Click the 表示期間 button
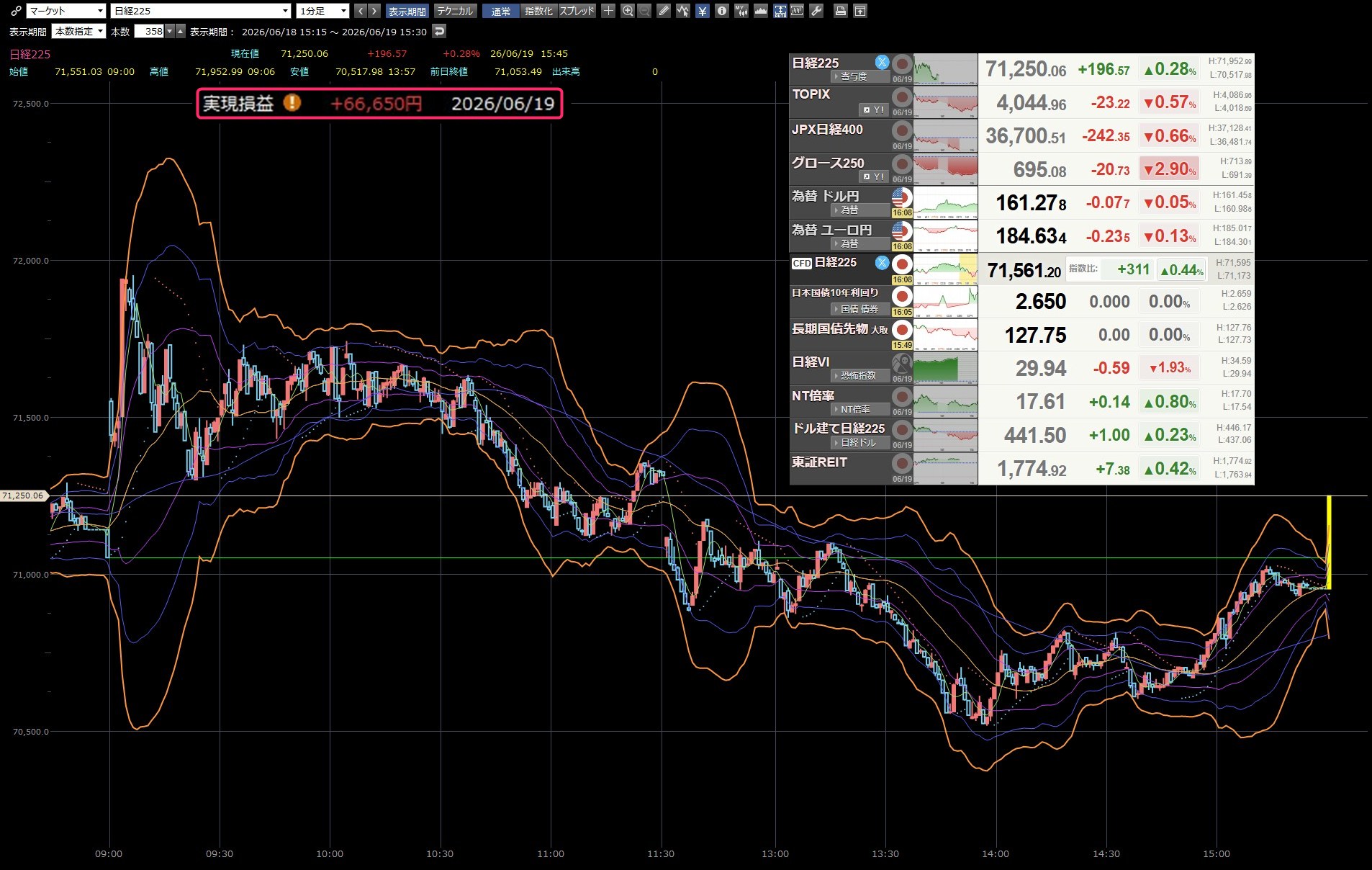1372x870 pixels. 407,11
